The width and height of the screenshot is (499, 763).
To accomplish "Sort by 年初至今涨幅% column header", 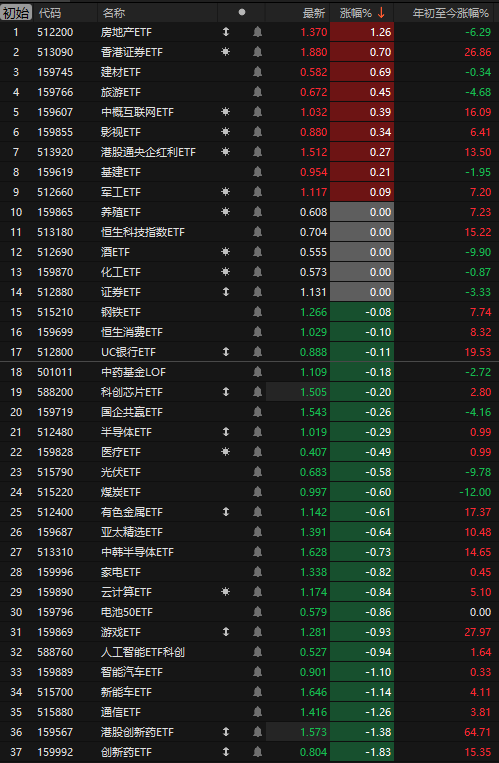I will click(450, 13).
